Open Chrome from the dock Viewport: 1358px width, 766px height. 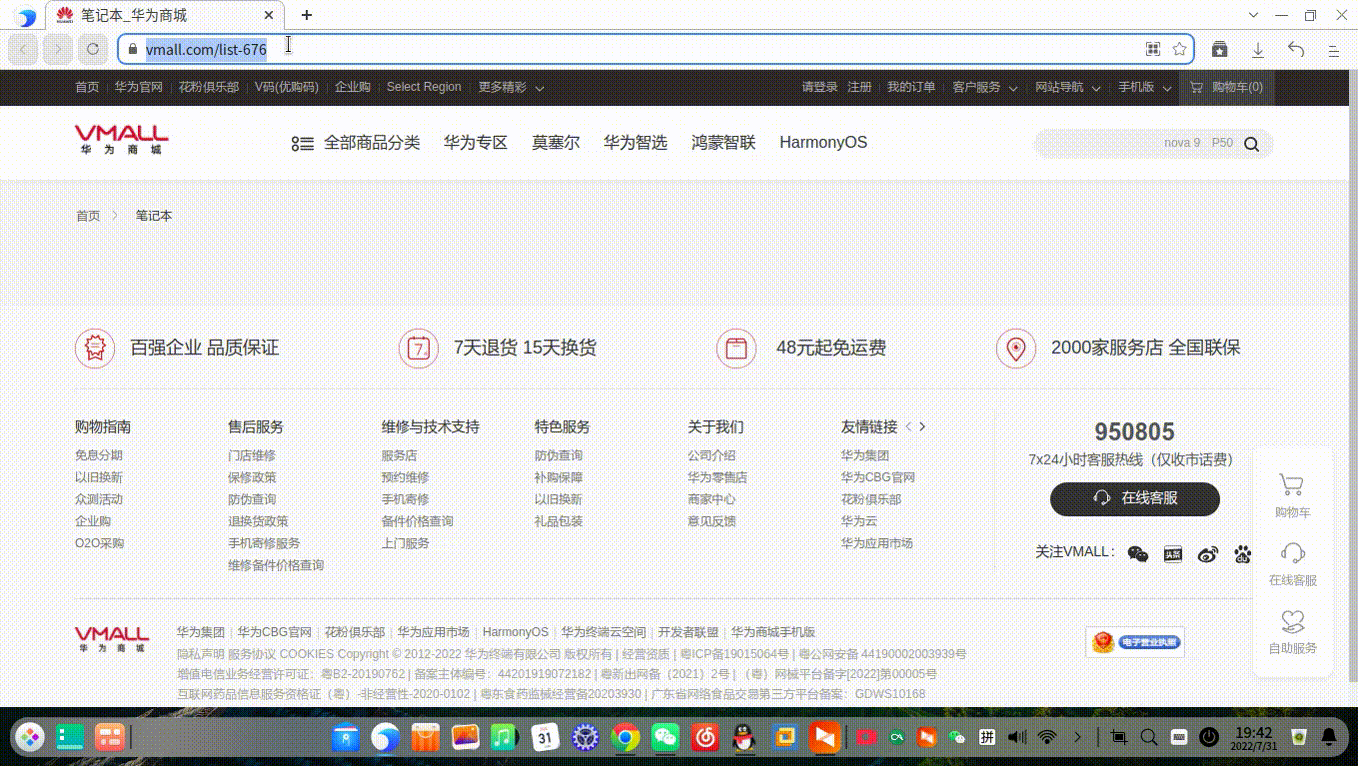[x=626, y=738]
